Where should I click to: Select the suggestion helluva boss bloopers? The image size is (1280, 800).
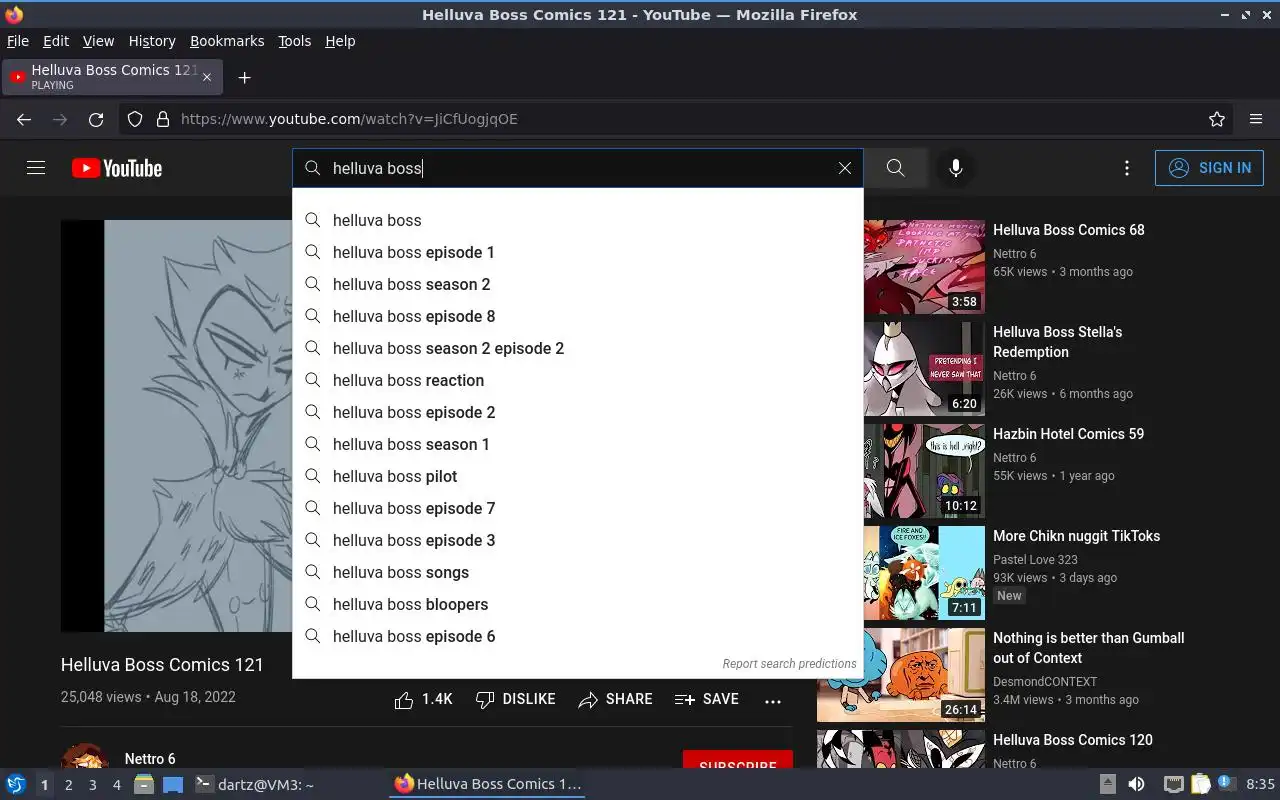(578, 604)
